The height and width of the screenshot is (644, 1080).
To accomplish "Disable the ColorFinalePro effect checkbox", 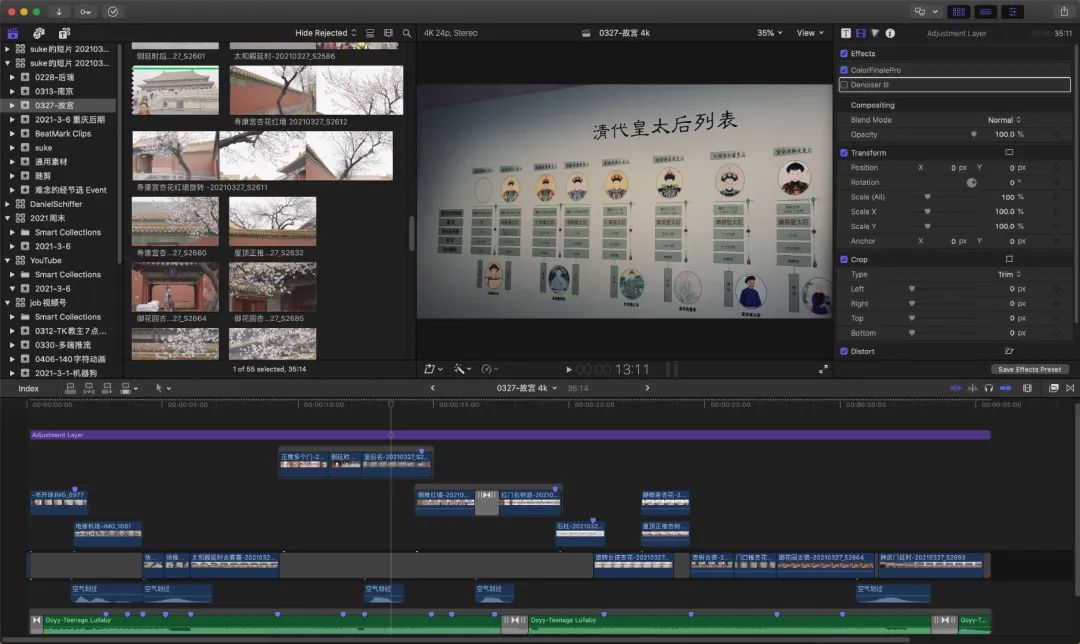I will click(x=844, y=70).
